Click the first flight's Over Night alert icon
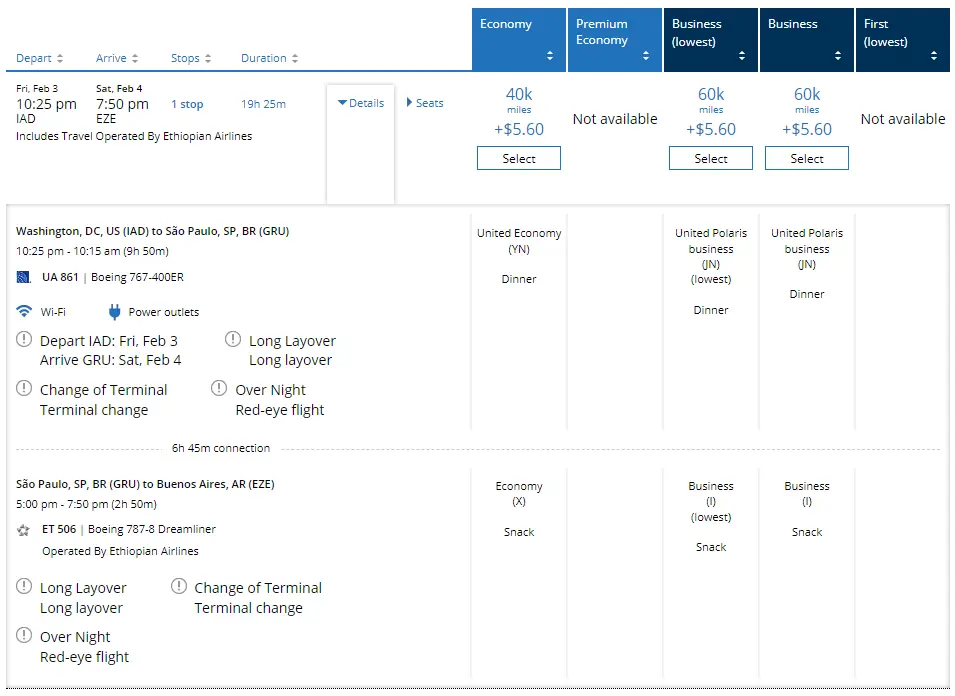The image size is (955, 696). tap(220, 389)
